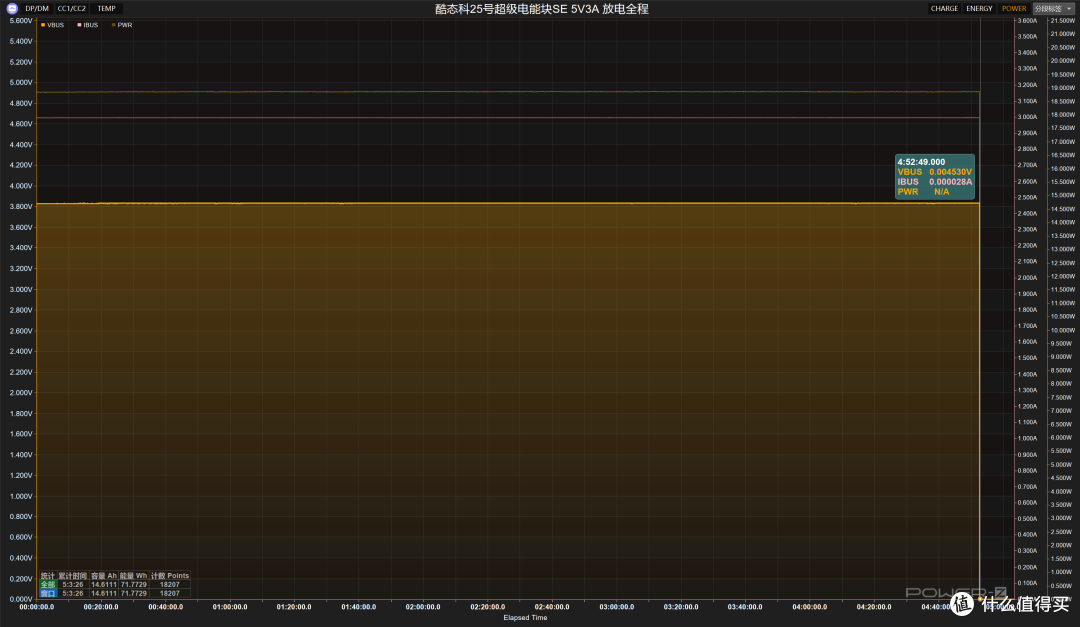Click the 10.000W power axis label
The height and width of the screenshot is (627, 1080).
click(x=1061, y=330)
